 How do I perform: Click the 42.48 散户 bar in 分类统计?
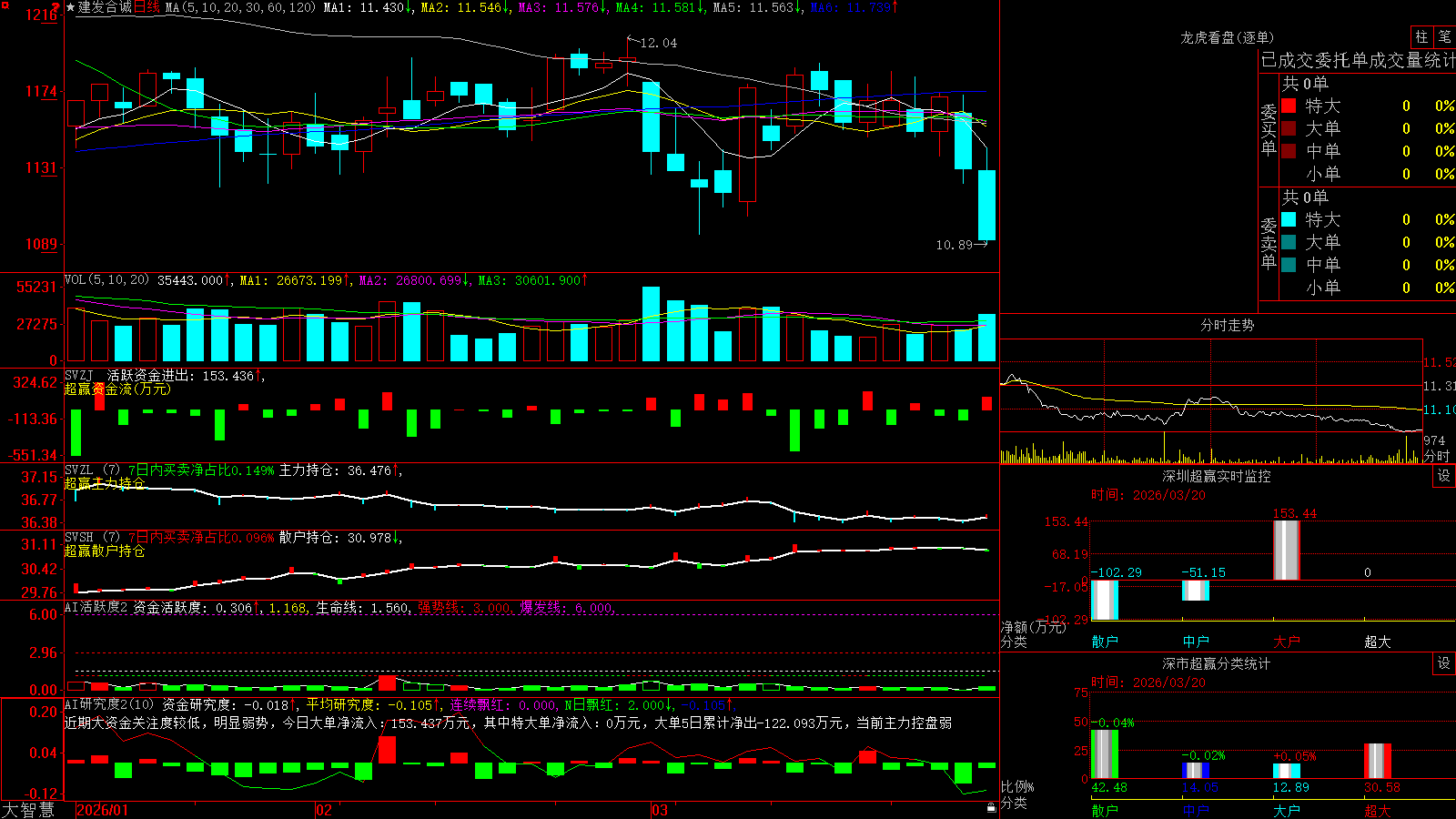click(x=1104, y=753)
